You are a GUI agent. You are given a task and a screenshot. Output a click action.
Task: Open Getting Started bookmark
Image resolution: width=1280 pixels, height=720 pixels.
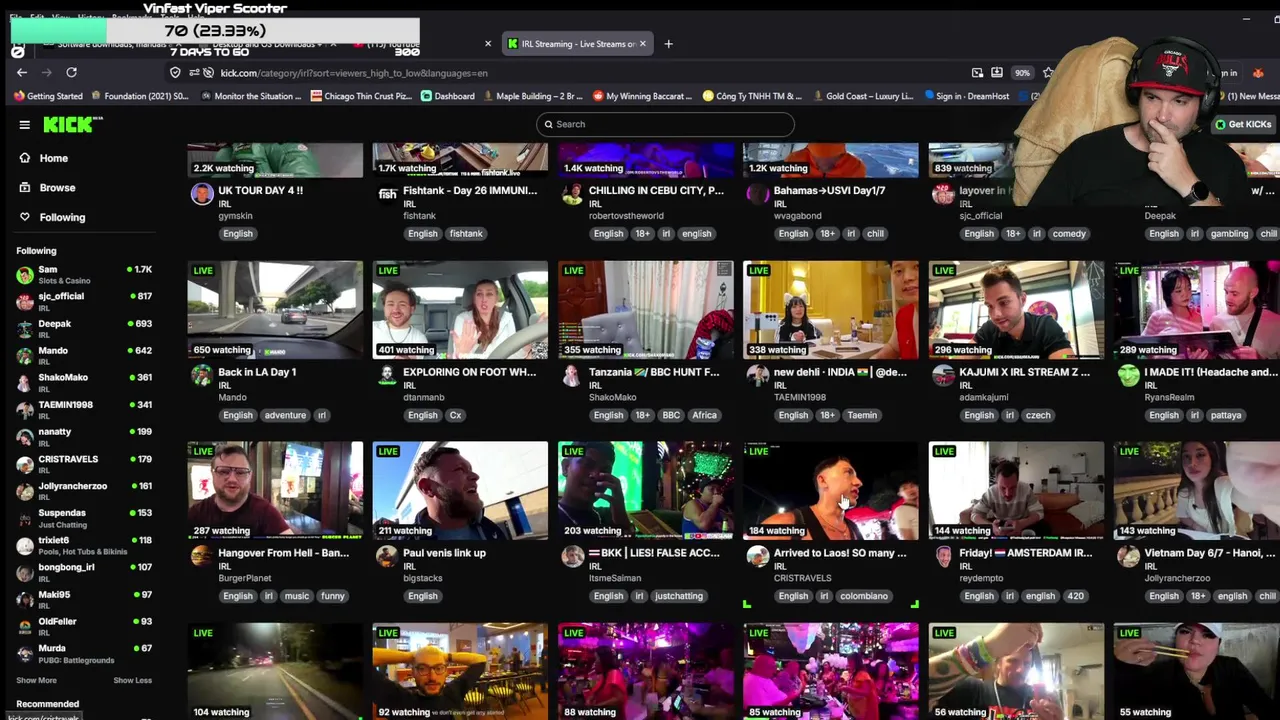pyautogui.click(x=48, y=96)
